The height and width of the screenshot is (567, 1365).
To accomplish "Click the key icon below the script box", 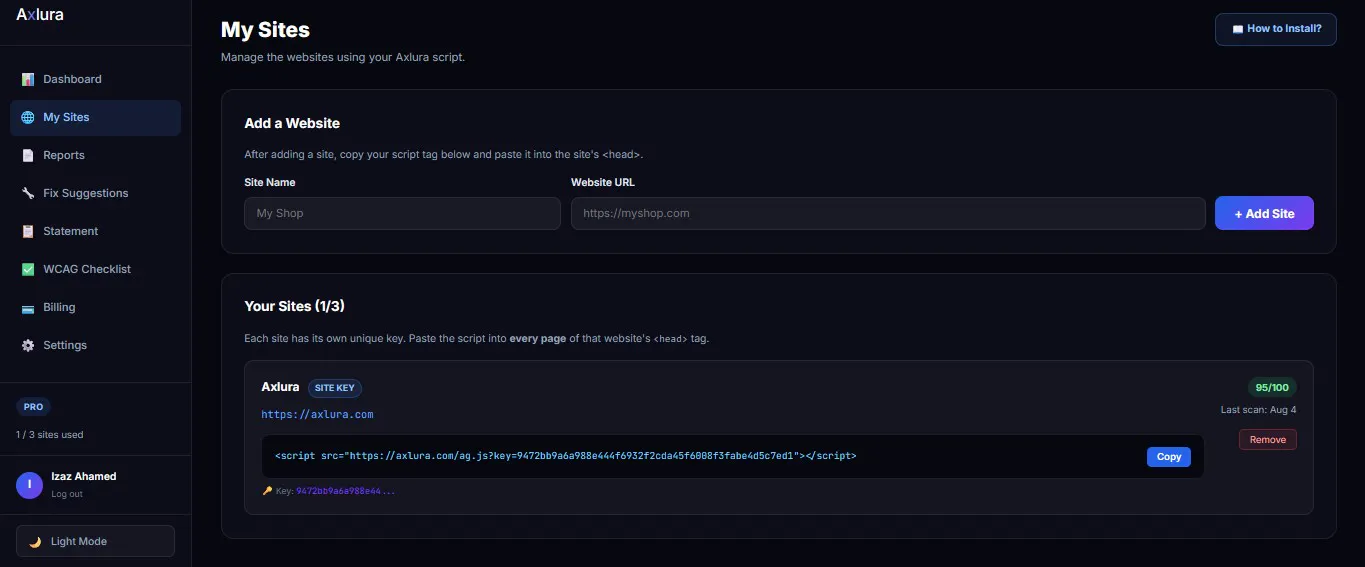I will point(267,491).
